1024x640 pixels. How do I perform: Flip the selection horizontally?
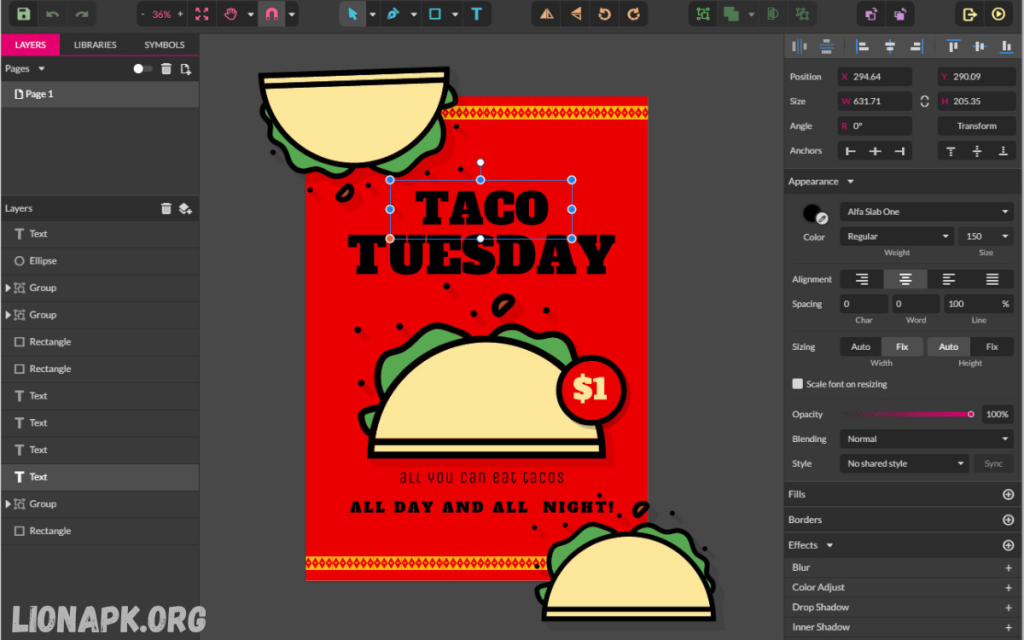(x=547, y=14)
